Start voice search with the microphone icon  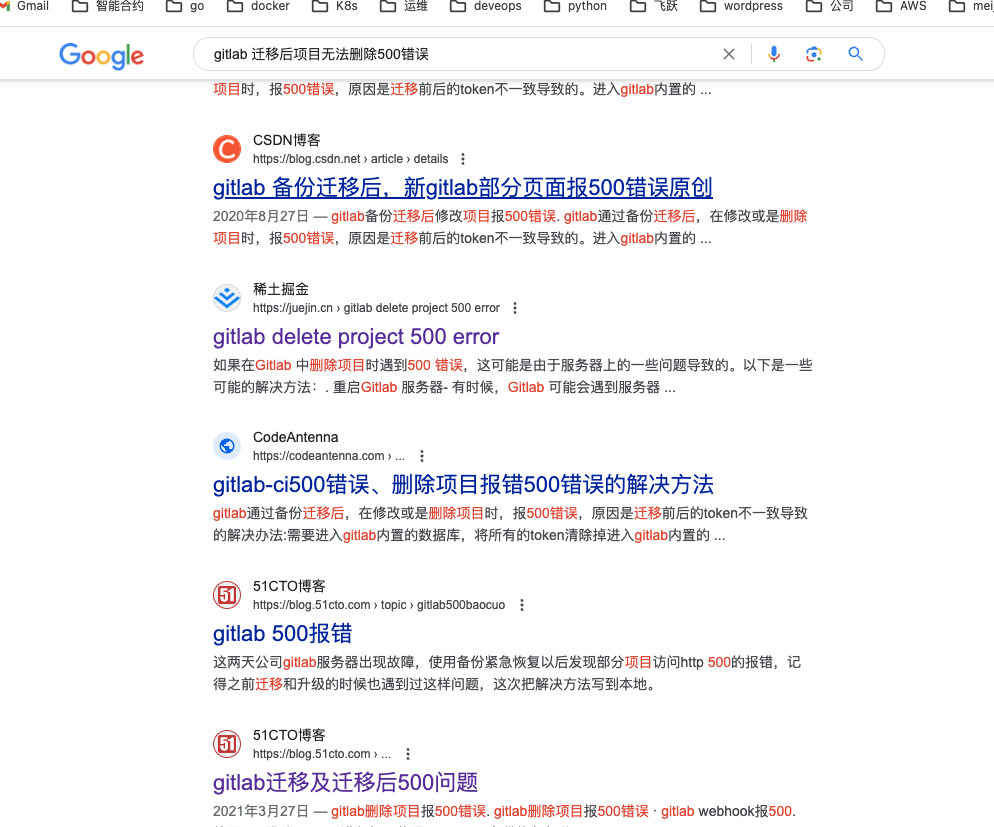773,54
